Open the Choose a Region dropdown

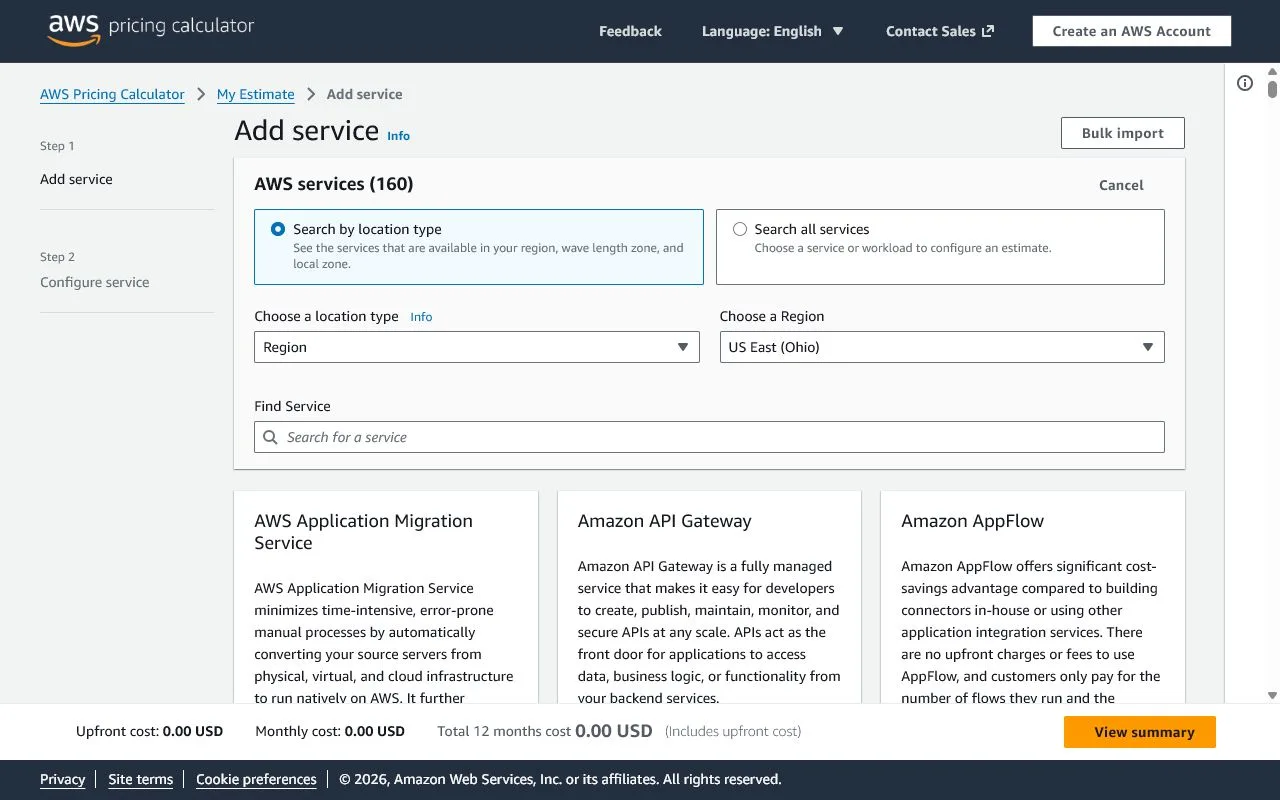(942, 347)
